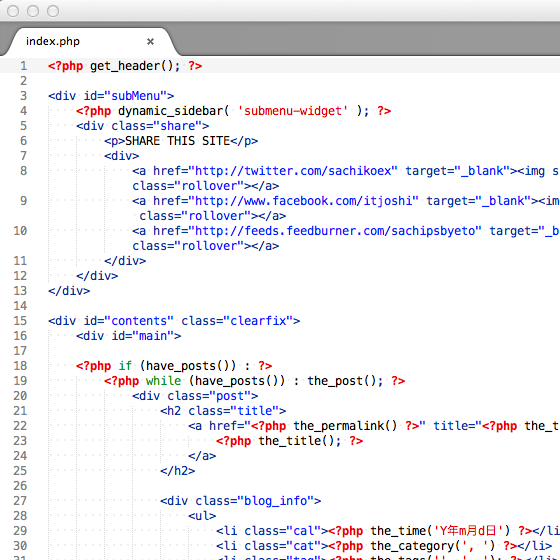Click line number 3 in gutter
560x560 pixels.
(x=24, y=96)
